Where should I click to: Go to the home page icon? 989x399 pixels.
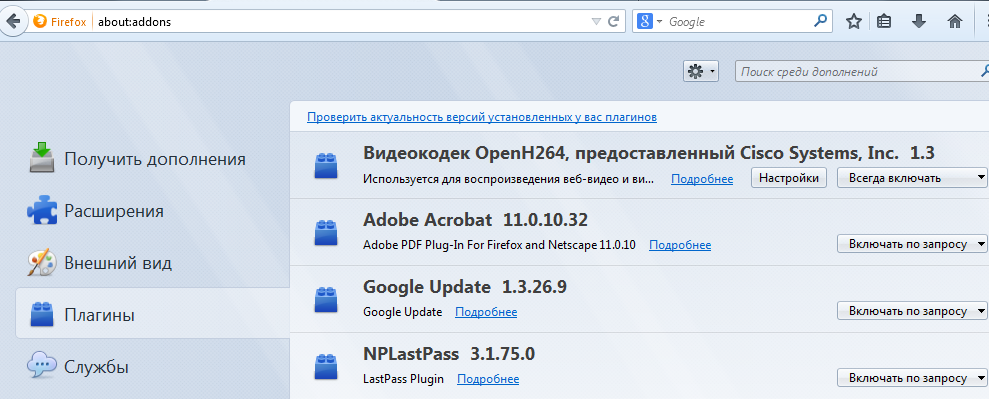pos(955,21)
